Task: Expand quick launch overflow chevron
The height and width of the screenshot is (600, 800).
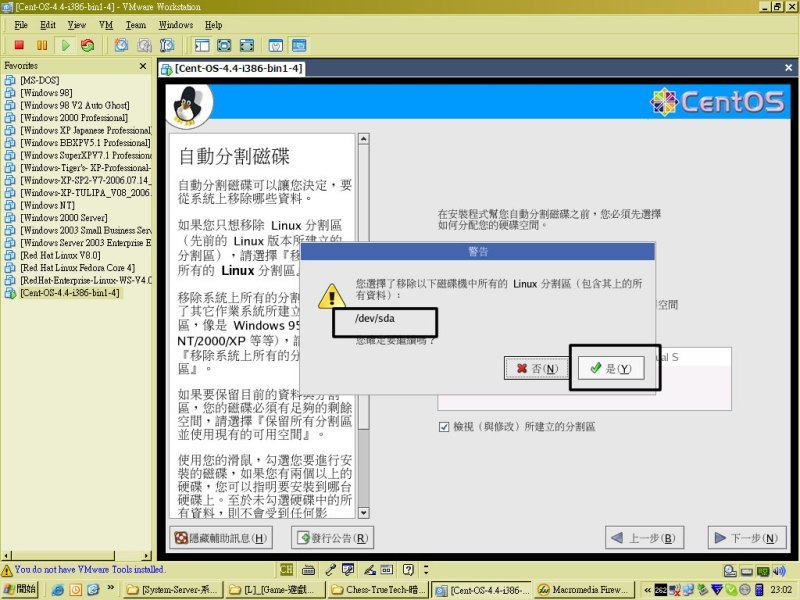Action: [111, 588]
